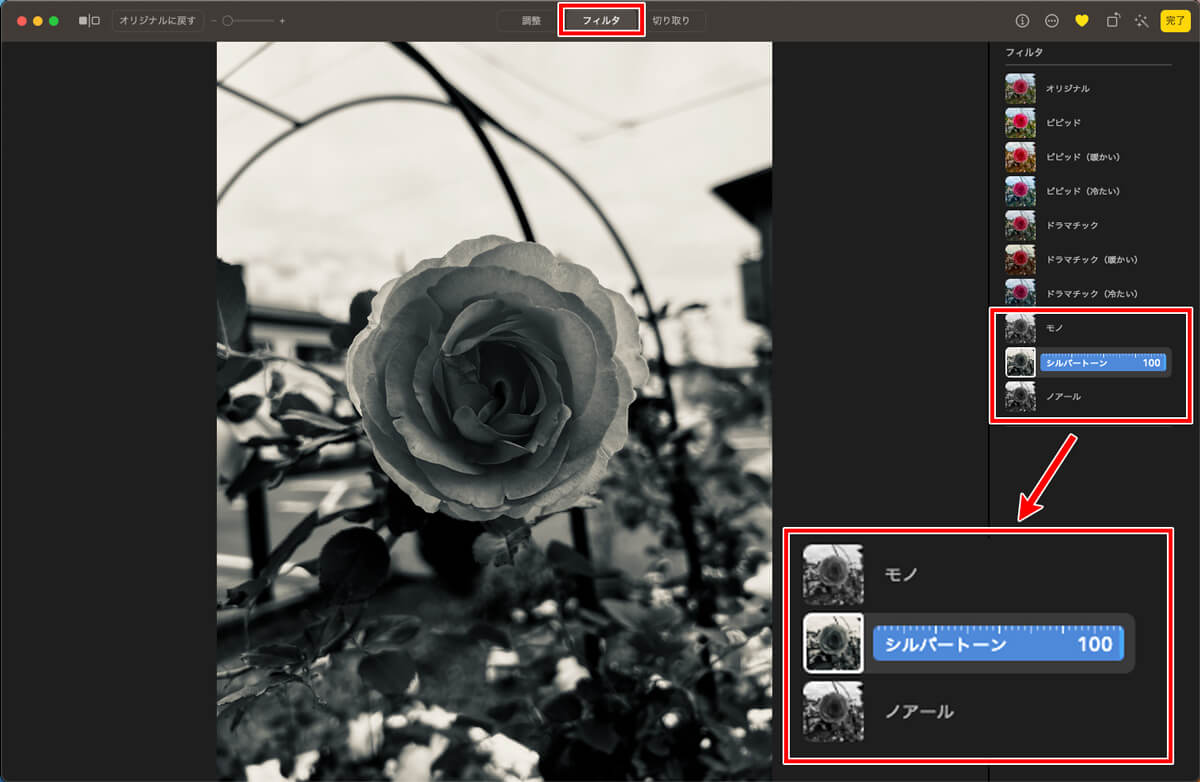This screenshot has height=782, width=1200.
Task: Apply auto-enhance with the magic wand icon
Action: [1141, 20]
